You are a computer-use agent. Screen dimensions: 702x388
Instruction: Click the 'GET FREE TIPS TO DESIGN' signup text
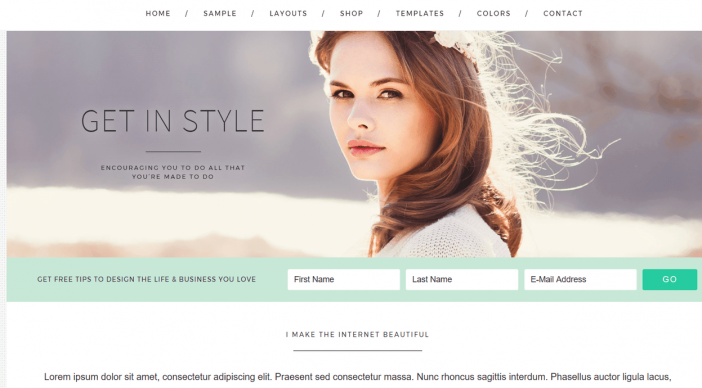(x=146, y=279)
